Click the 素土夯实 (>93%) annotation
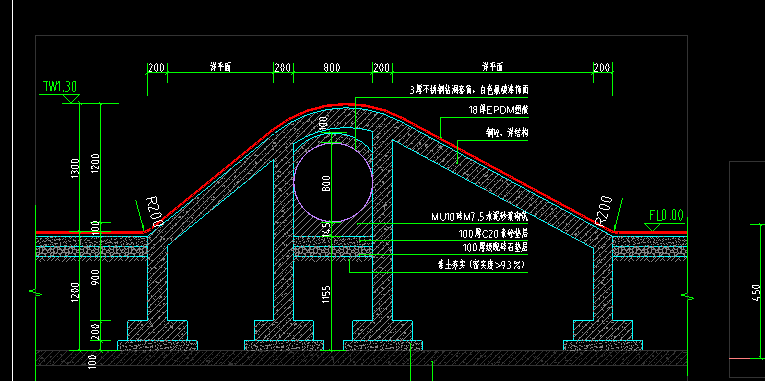 (x=482, y=266)
